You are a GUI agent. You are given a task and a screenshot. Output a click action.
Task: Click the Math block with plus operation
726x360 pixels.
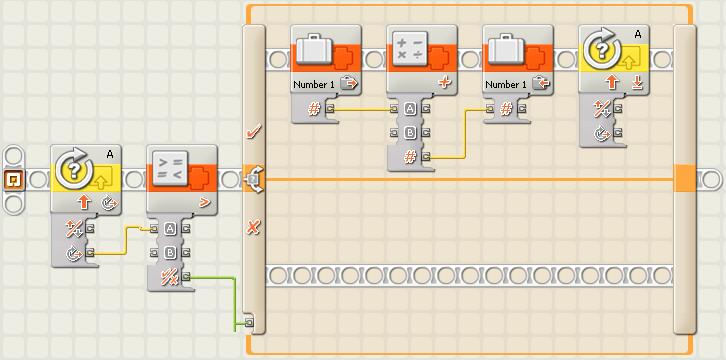point(422,60)
